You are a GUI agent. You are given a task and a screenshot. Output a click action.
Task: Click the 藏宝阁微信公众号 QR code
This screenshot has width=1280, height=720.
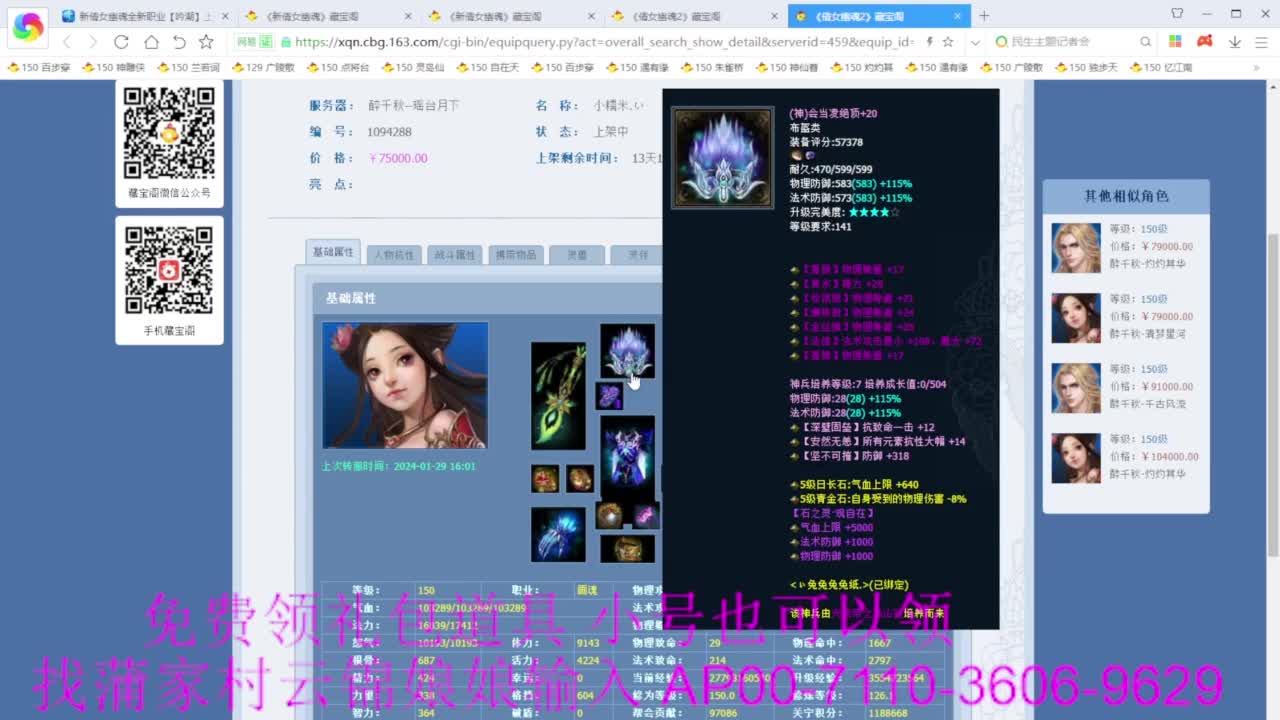point(169,133)
